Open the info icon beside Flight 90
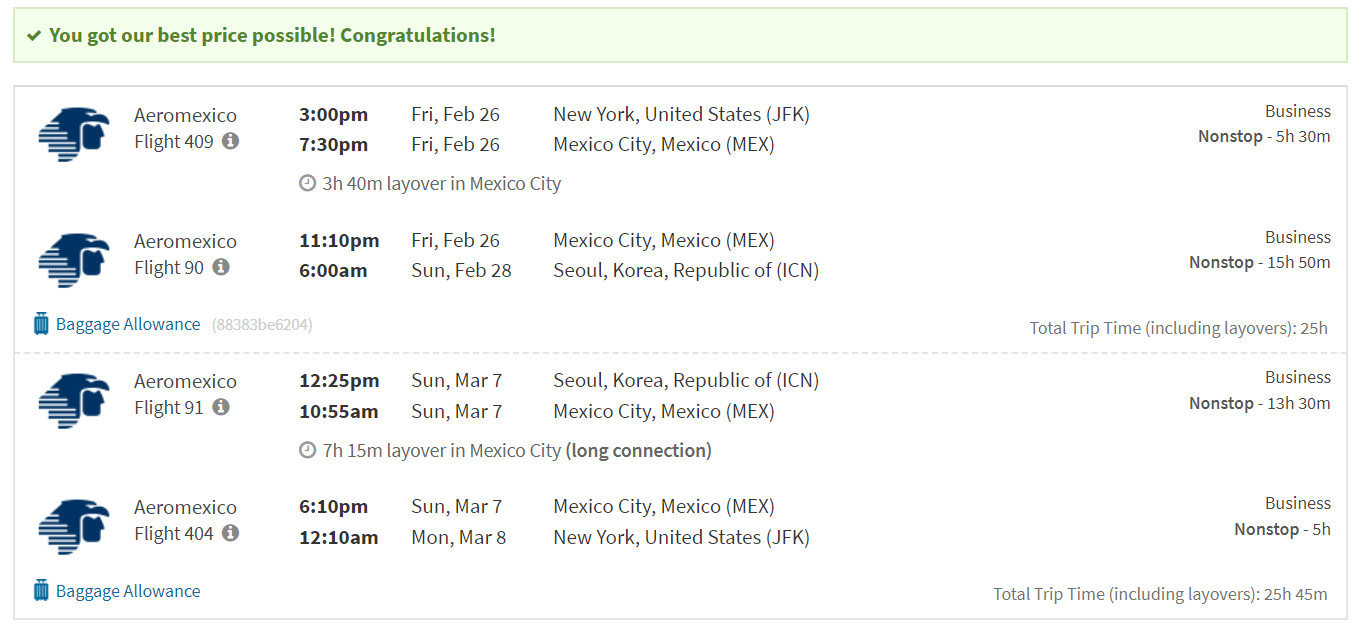 [221, 267]
